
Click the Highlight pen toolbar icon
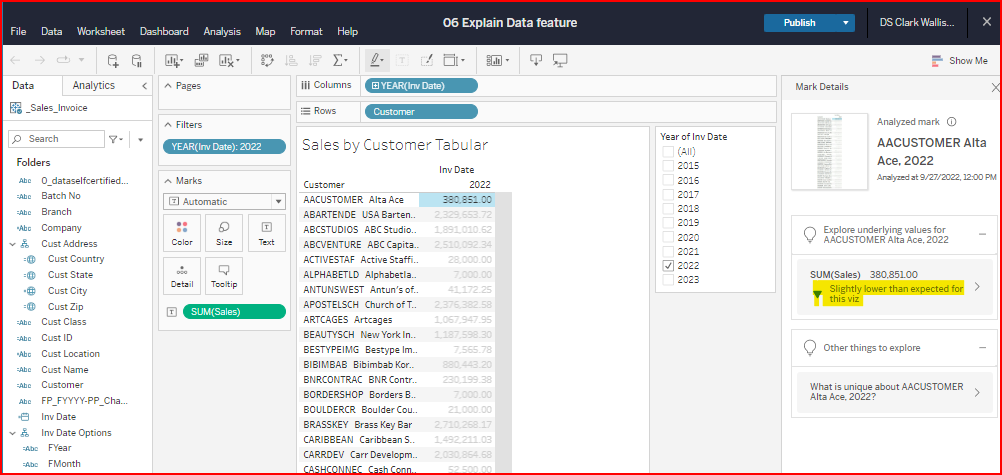click(376, 60)
